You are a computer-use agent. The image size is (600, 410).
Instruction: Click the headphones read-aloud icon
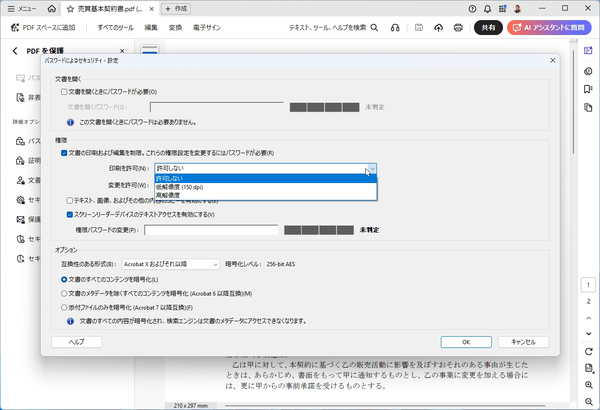coord(395,28)
